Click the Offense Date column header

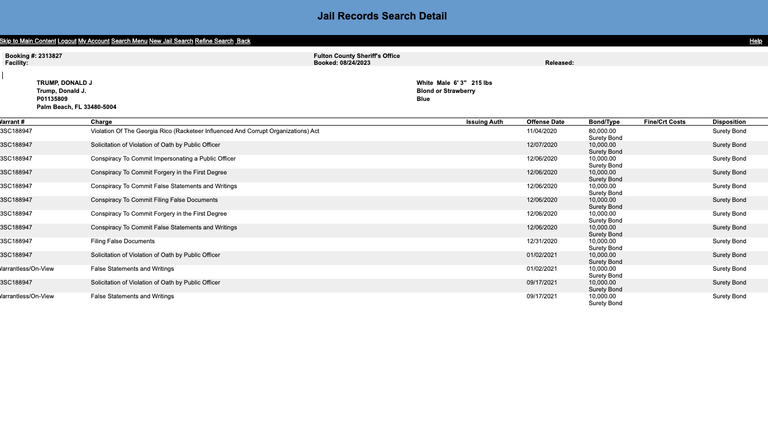pyautogui.click(x=545, y=122)
